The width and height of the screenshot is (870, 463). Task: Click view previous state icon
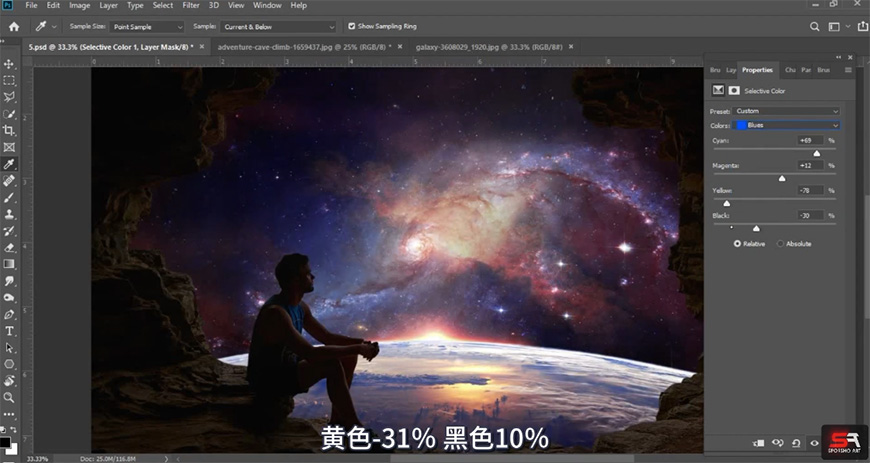(777, 443)
